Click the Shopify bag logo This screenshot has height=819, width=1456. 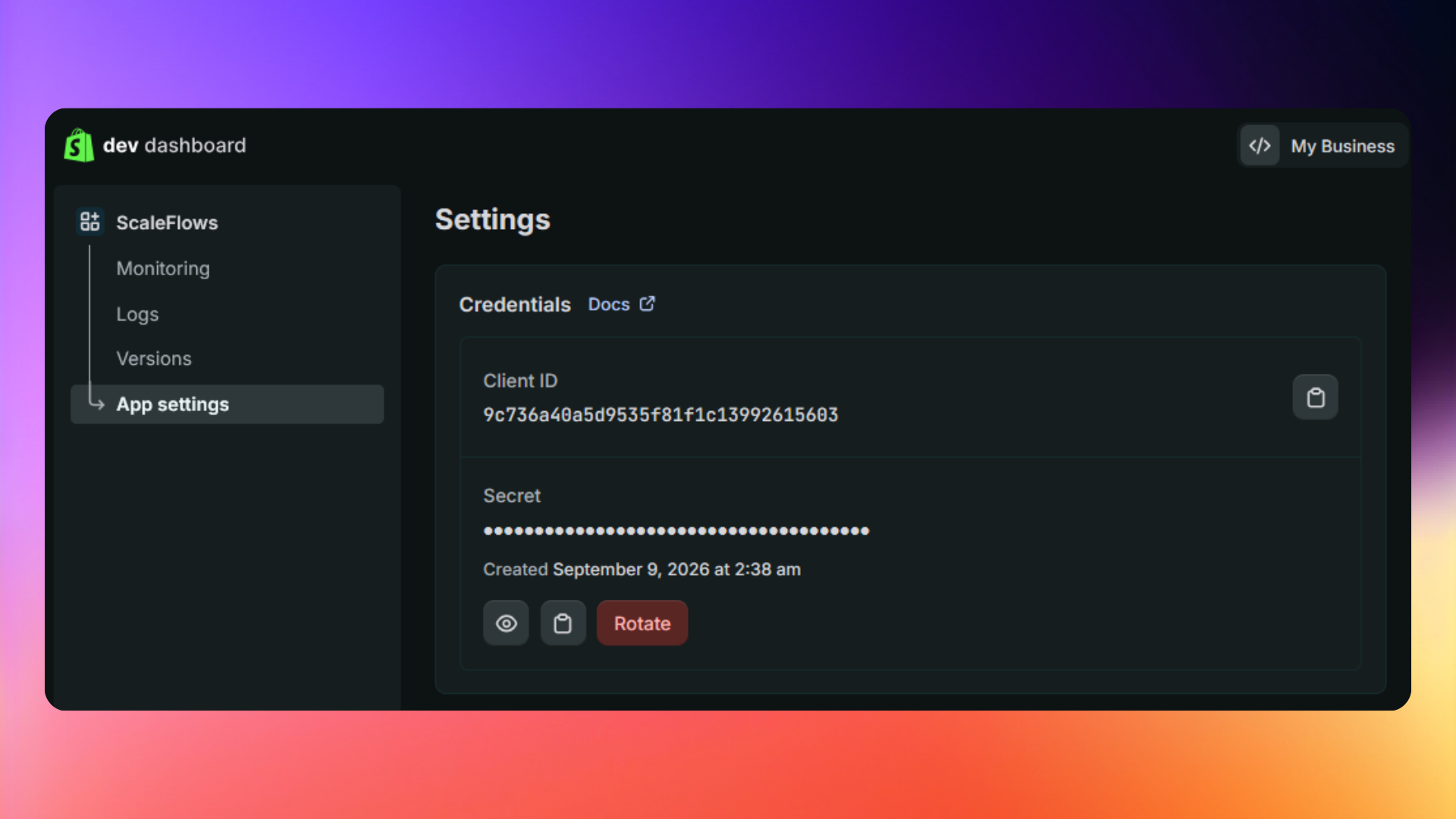(79, 145)
